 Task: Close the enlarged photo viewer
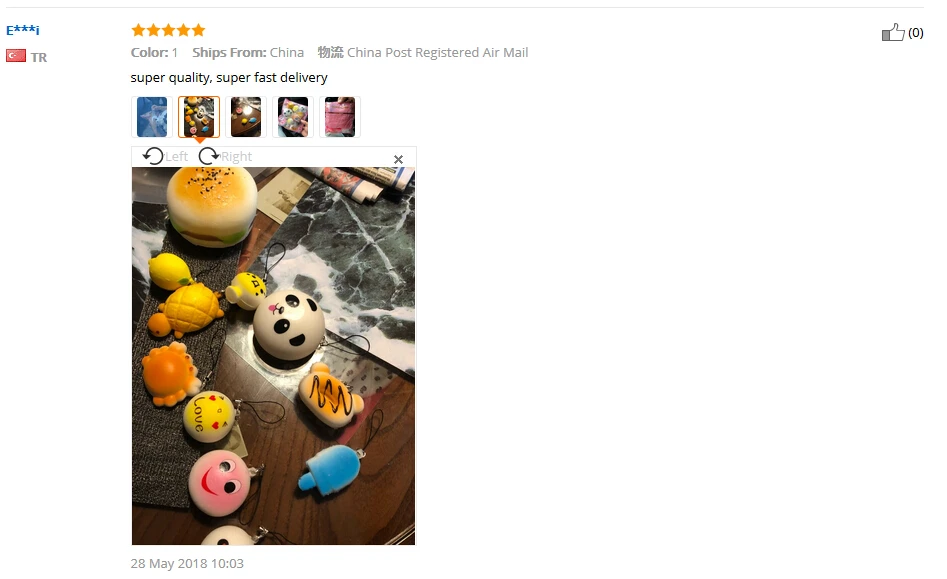point(398,159)
